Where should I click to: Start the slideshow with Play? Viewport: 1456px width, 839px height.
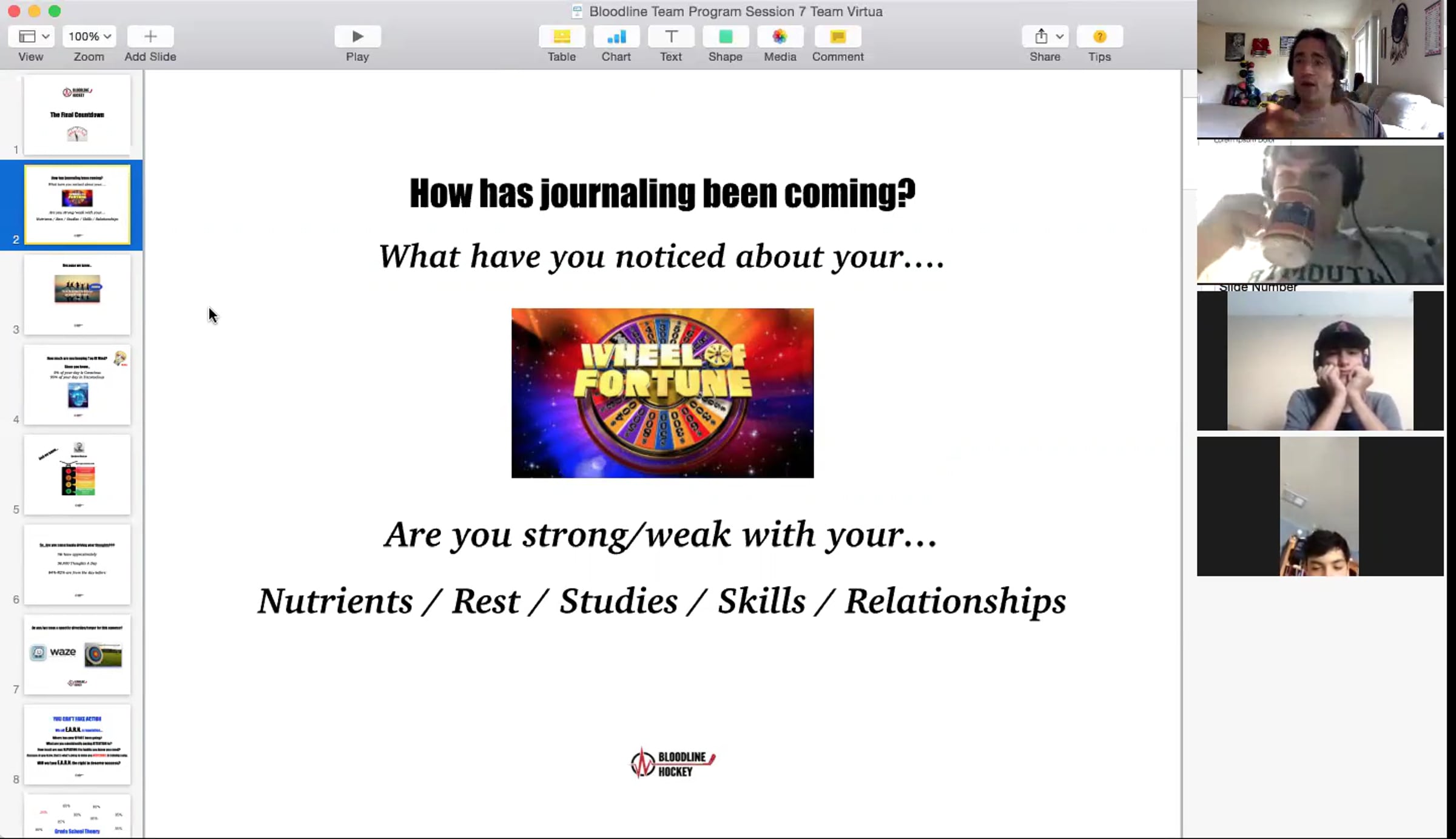tap(357, 36)
